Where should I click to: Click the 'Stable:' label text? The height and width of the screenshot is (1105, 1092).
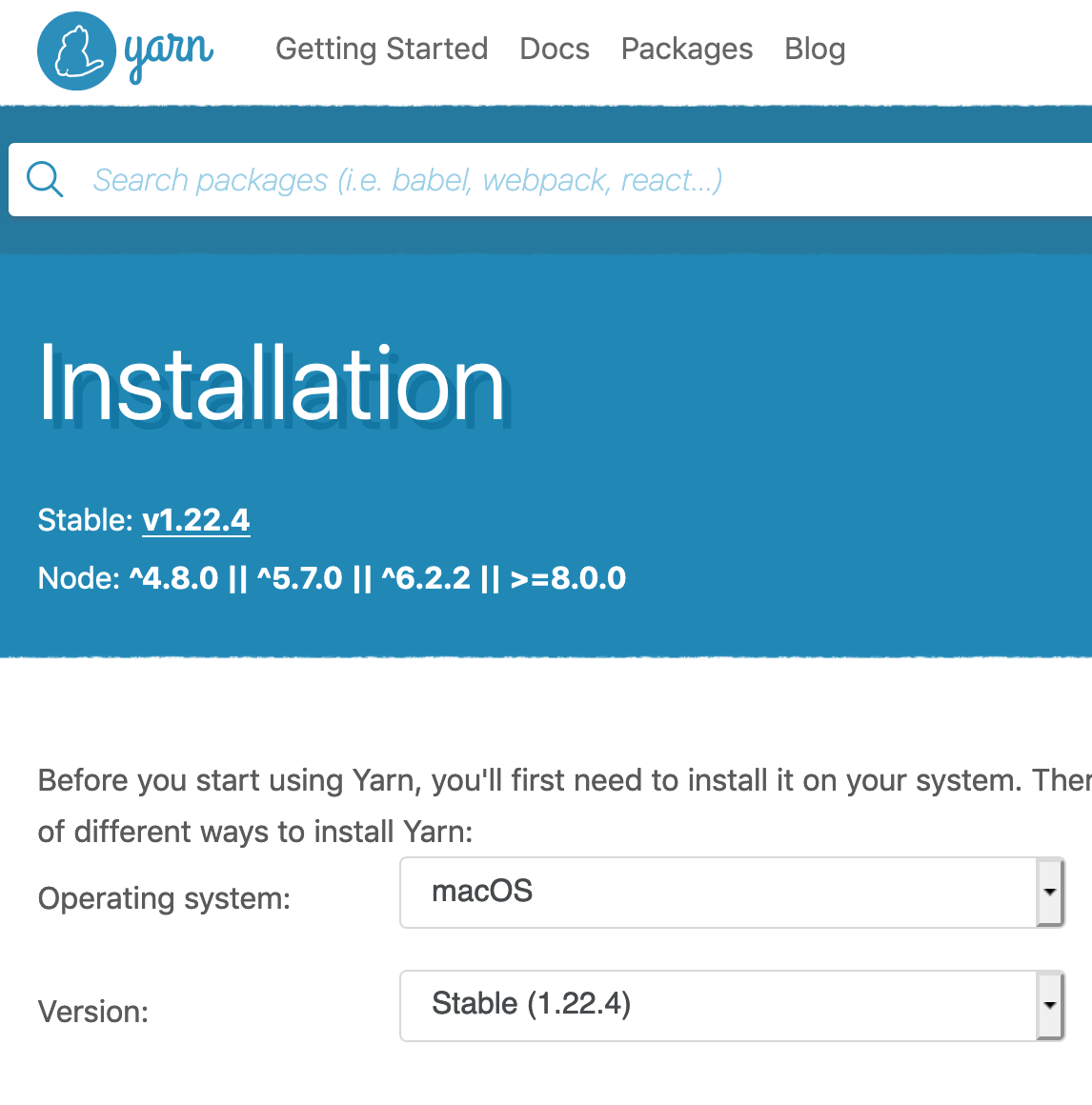click(86, 521)
